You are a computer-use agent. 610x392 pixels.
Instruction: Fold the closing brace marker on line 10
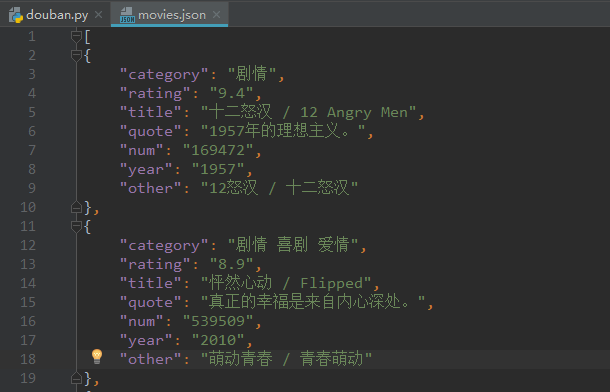click(76, 208)
